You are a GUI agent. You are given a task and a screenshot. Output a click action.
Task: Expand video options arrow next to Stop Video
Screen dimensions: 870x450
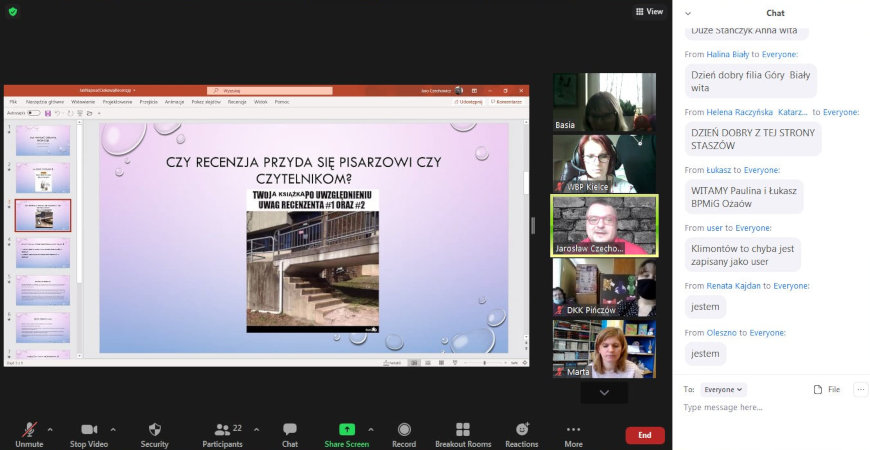(113, 429)
